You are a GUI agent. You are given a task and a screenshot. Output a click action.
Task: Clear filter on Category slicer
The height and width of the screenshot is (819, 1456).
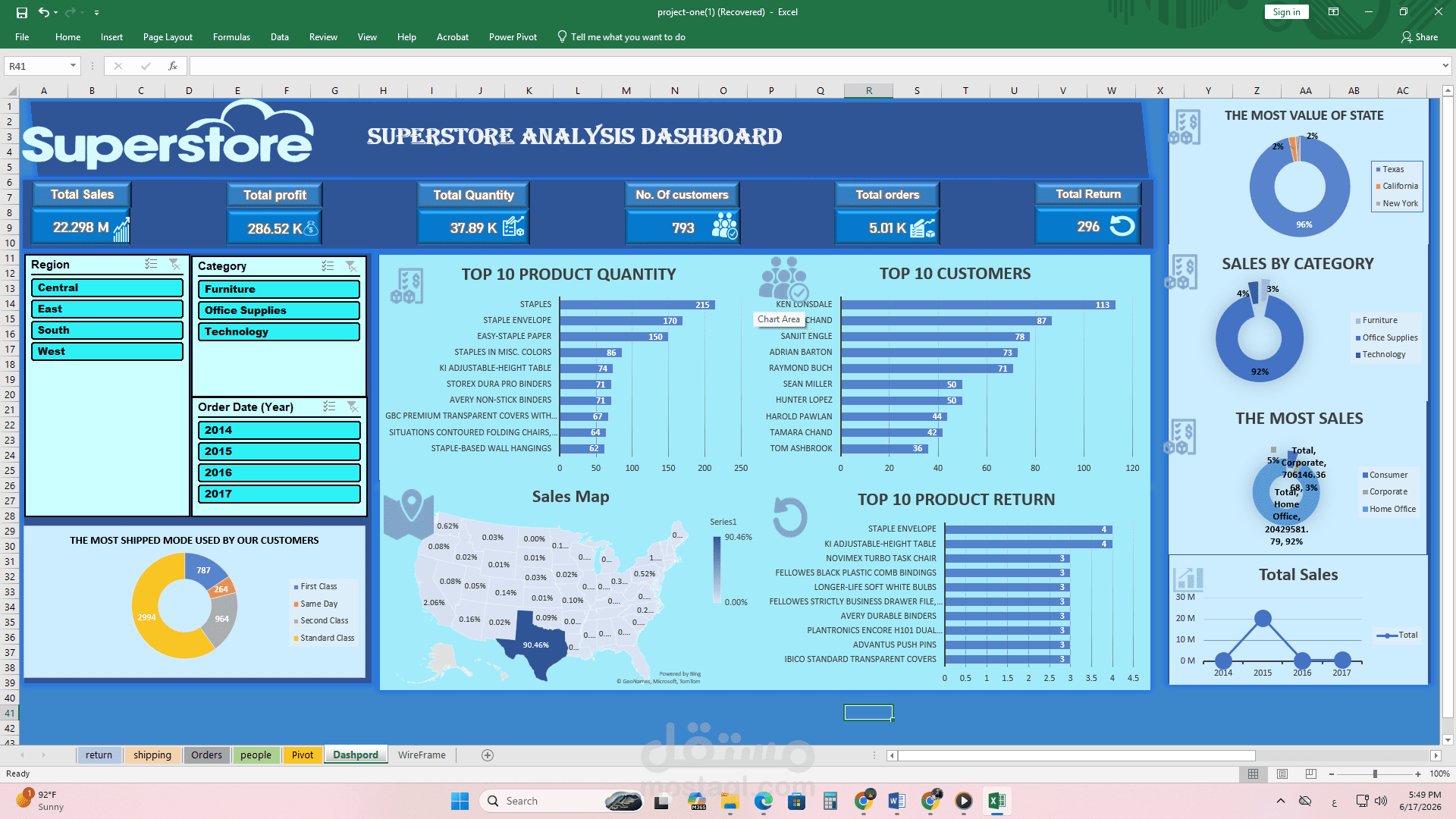(x=351, y=265)
